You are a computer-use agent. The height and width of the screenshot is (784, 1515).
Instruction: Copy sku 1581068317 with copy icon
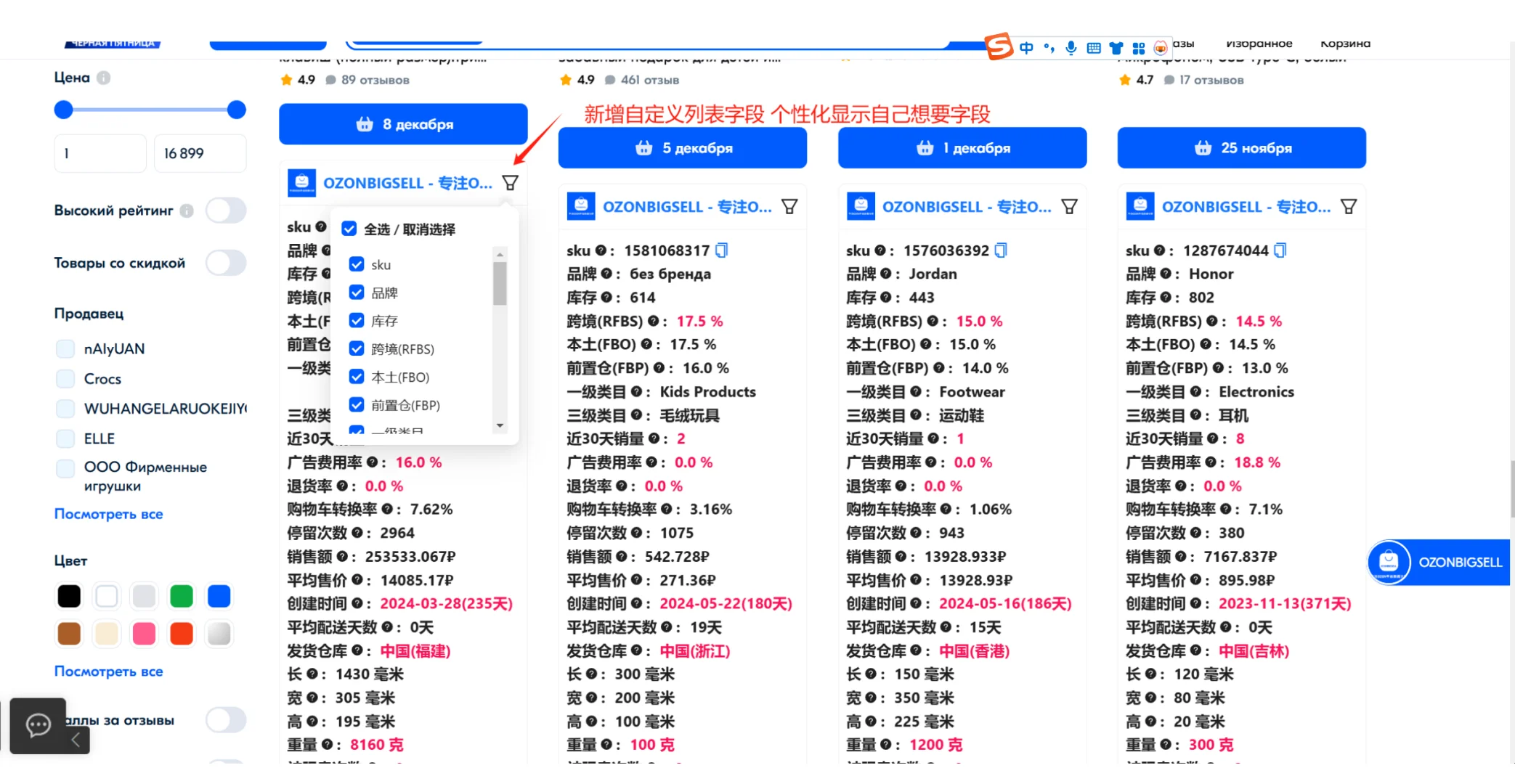tap(721, 250)
